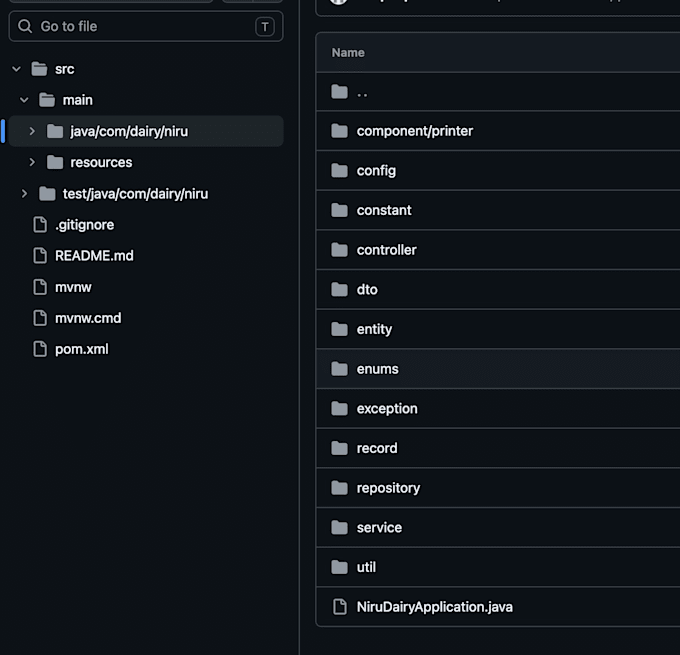The width and height of the screenshot is (680, 655).
Task: Click the mvnw.cmd file icon
Action: (40, 318)
